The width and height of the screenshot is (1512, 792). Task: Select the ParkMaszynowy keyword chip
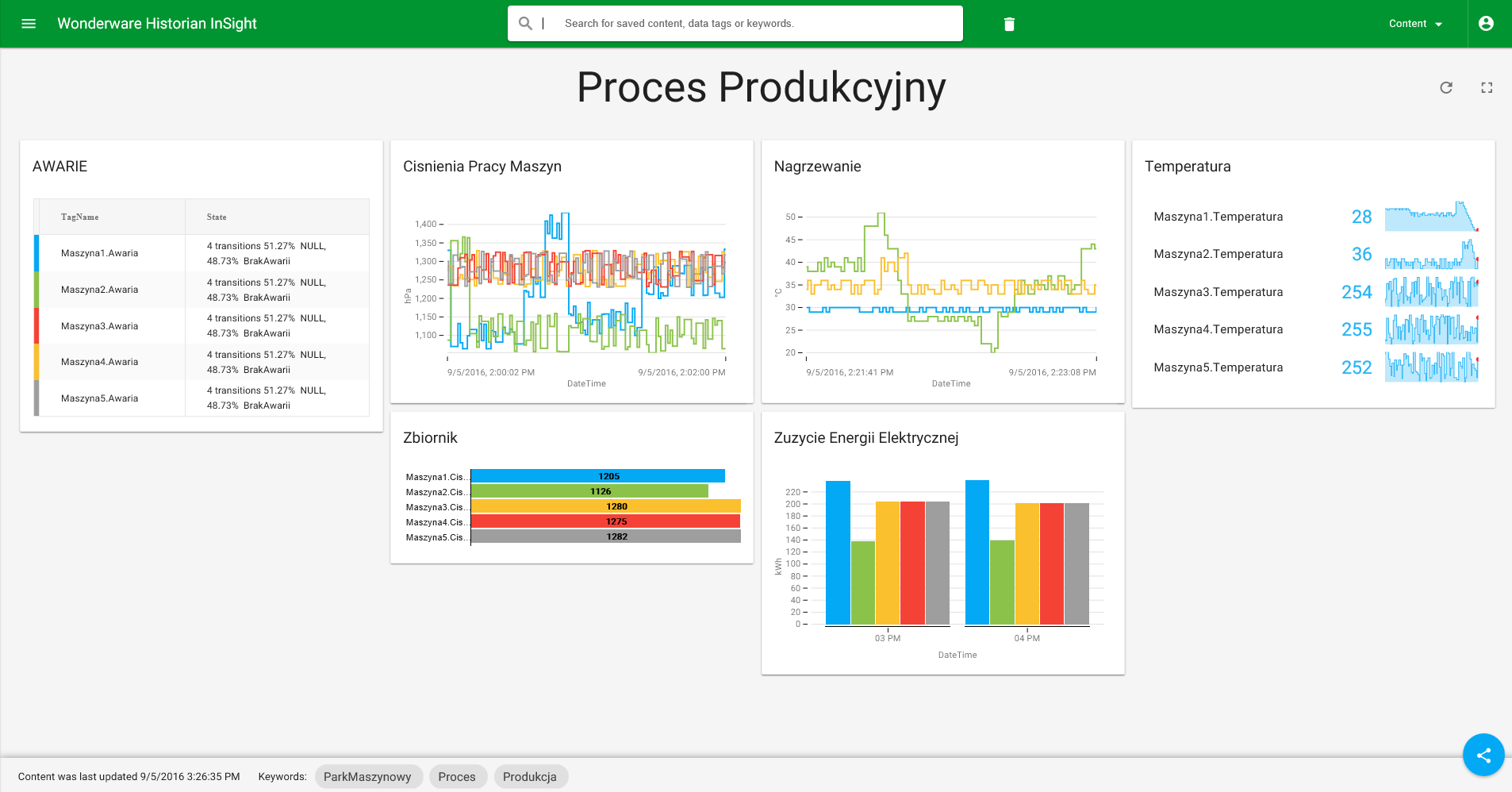367,777
